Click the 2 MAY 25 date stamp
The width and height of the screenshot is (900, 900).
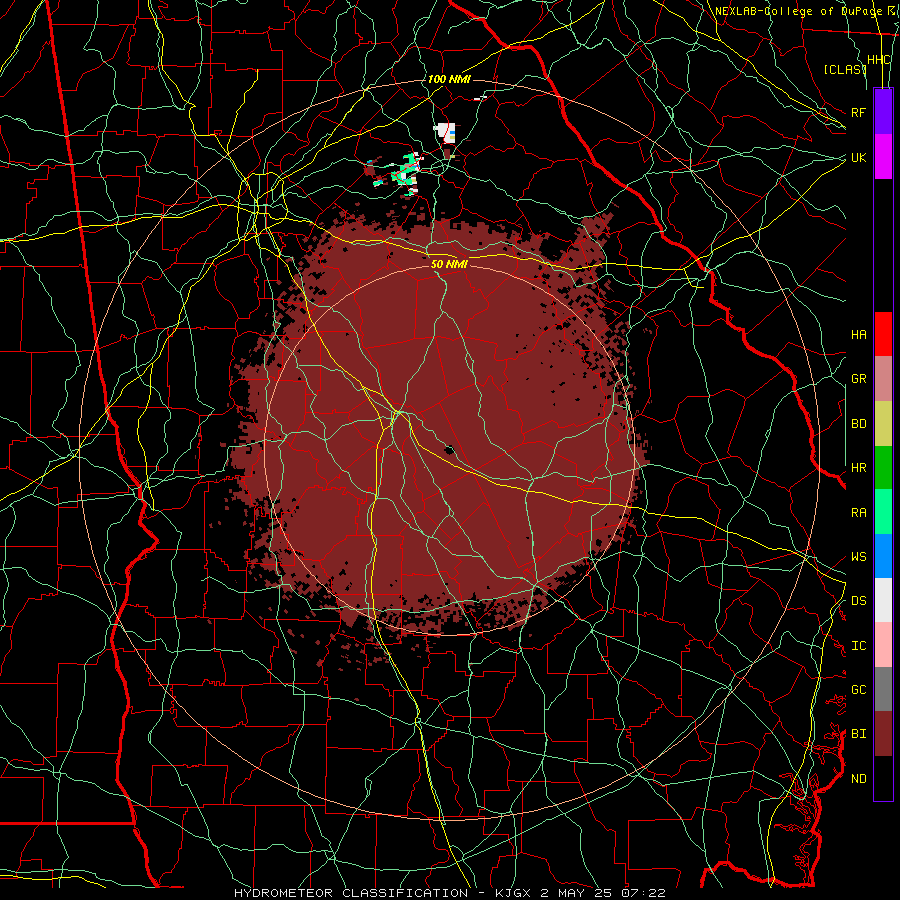click(x=580, y=893)
